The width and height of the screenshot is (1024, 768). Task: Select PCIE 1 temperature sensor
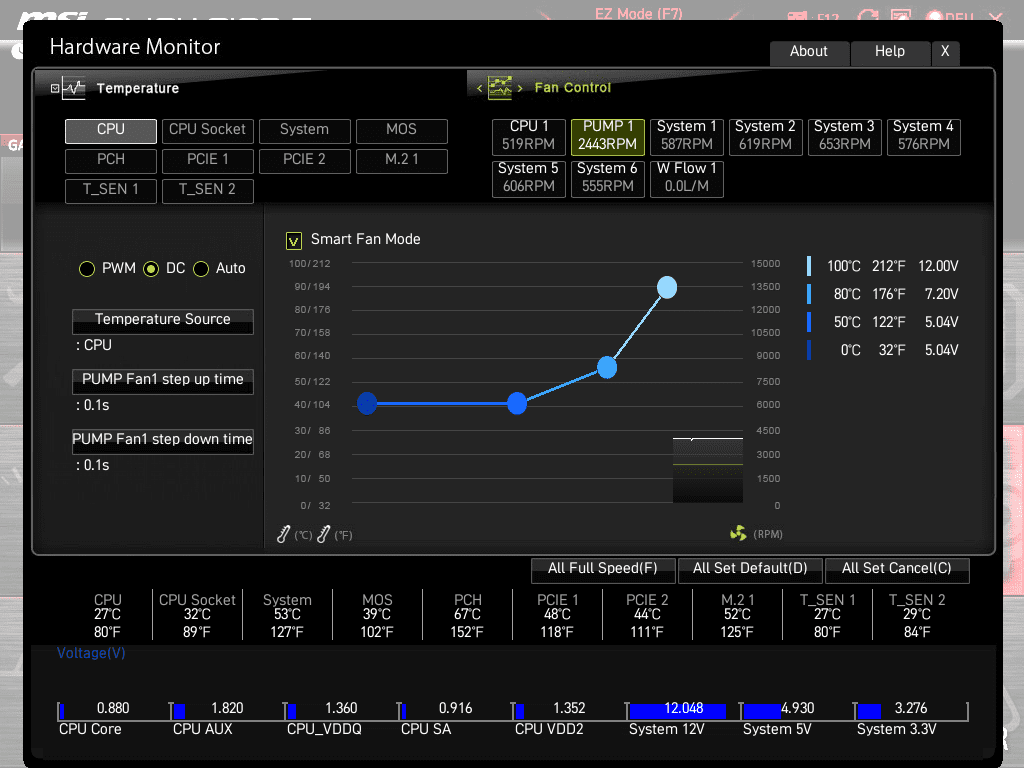pos(208,161)
